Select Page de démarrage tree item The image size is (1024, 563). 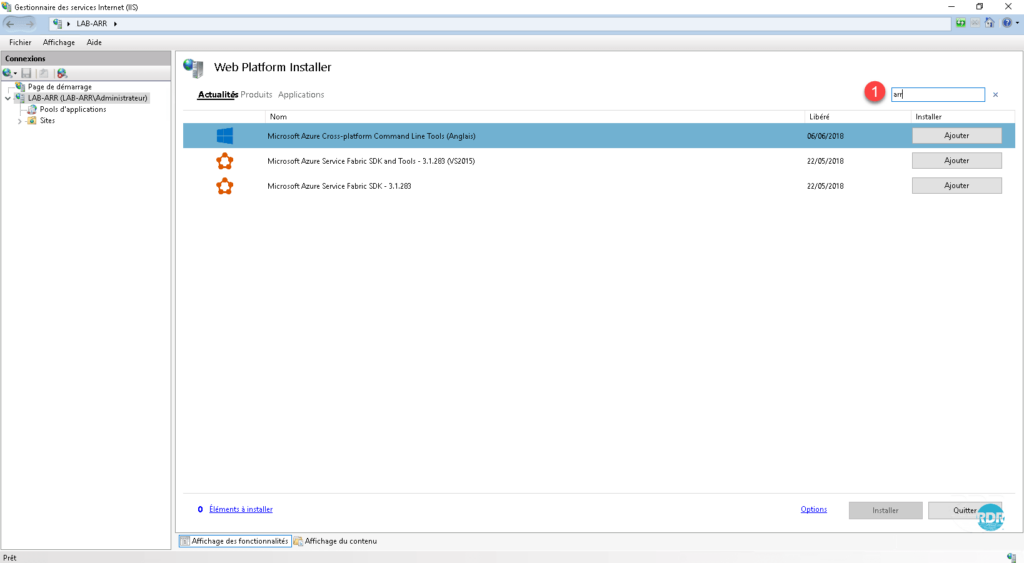coord(59,86)
